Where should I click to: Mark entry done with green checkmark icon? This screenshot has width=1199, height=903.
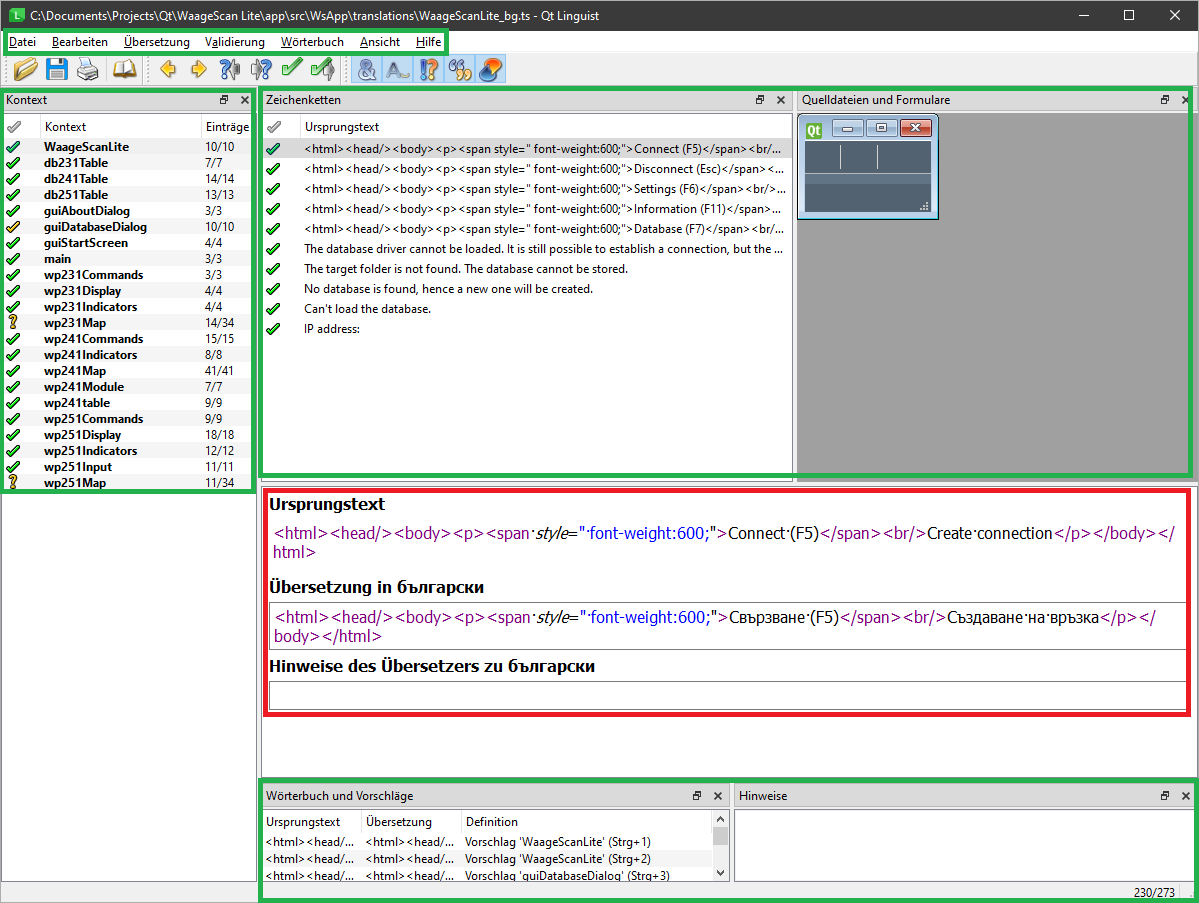pos(291,70)
